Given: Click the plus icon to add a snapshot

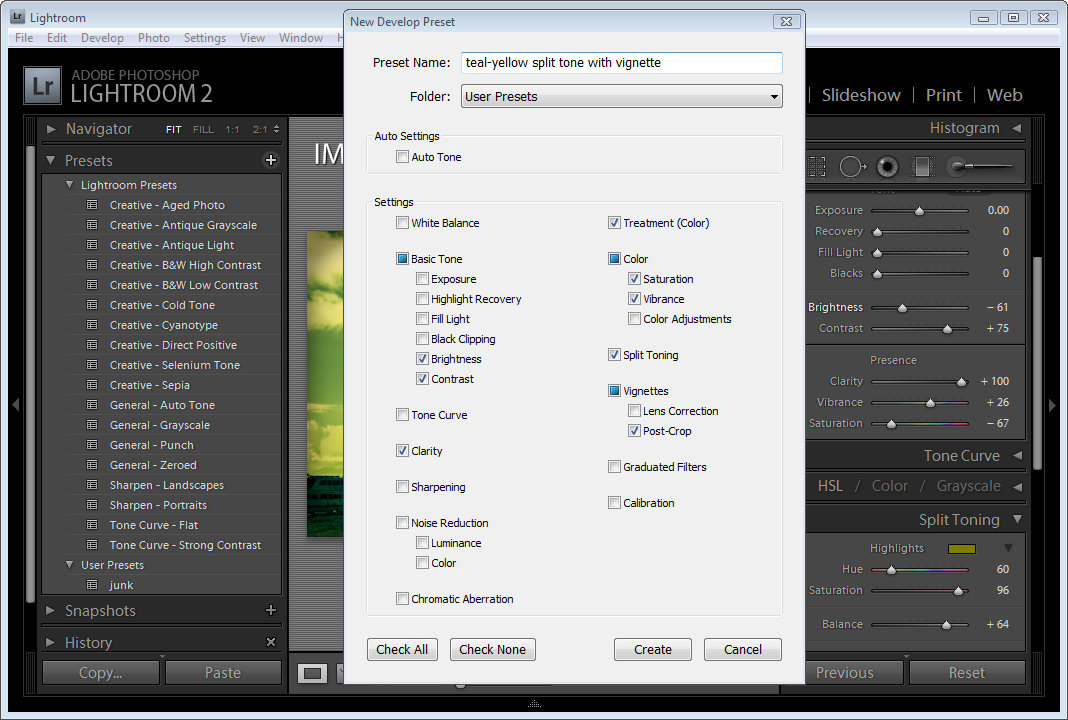Looking at the screenshot, I should pos(270,610).
